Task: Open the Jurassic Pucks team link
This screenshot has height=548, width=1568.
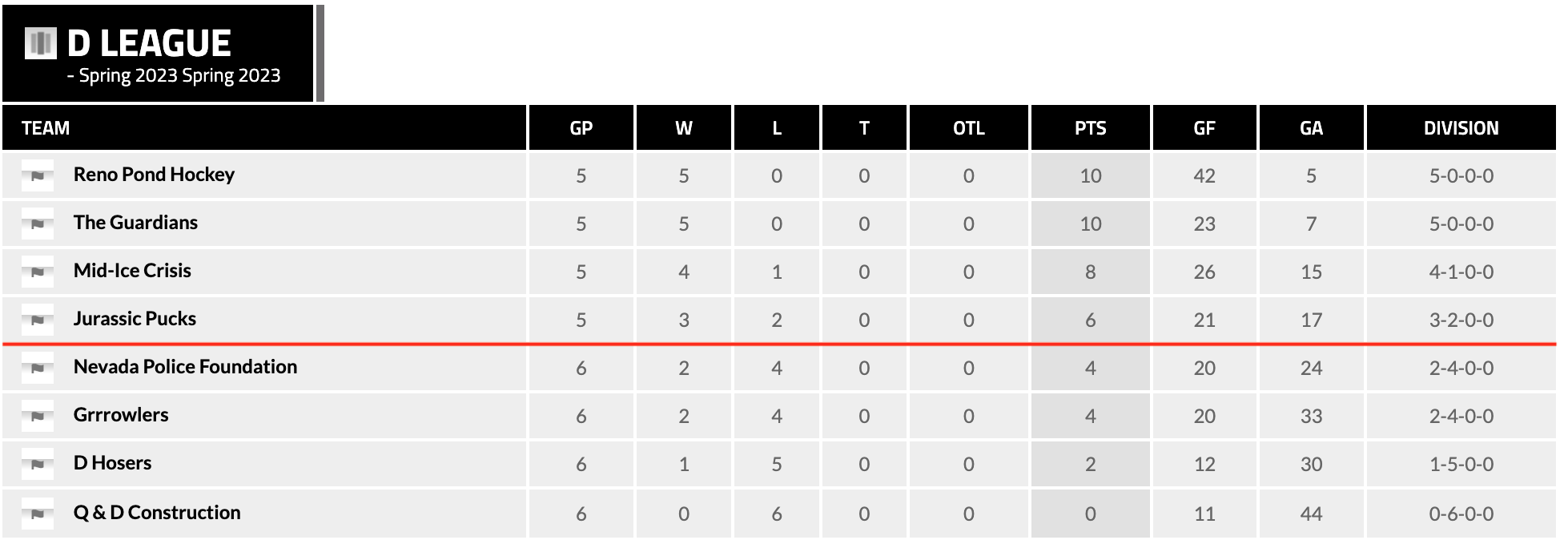Action: [135, 319]
